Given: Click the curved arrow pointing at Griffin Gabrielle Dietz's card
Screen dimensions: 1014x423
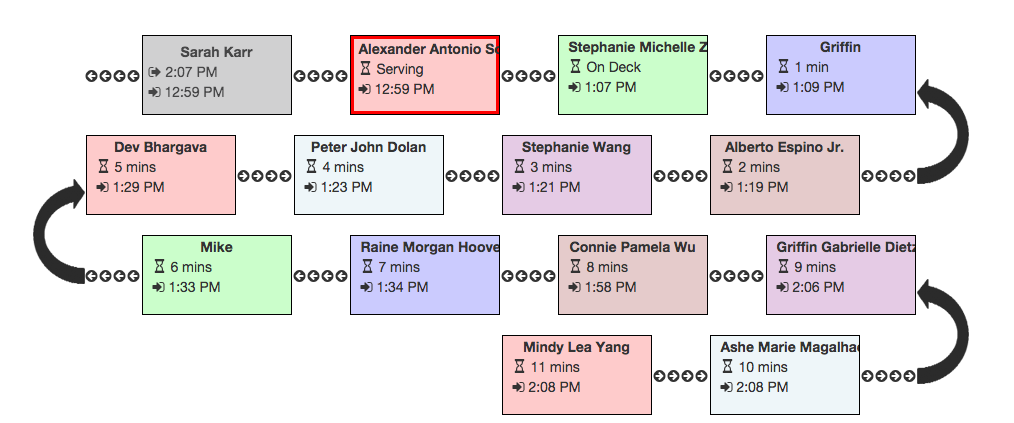Looking at the screenshot, I should tap(942, 332).
